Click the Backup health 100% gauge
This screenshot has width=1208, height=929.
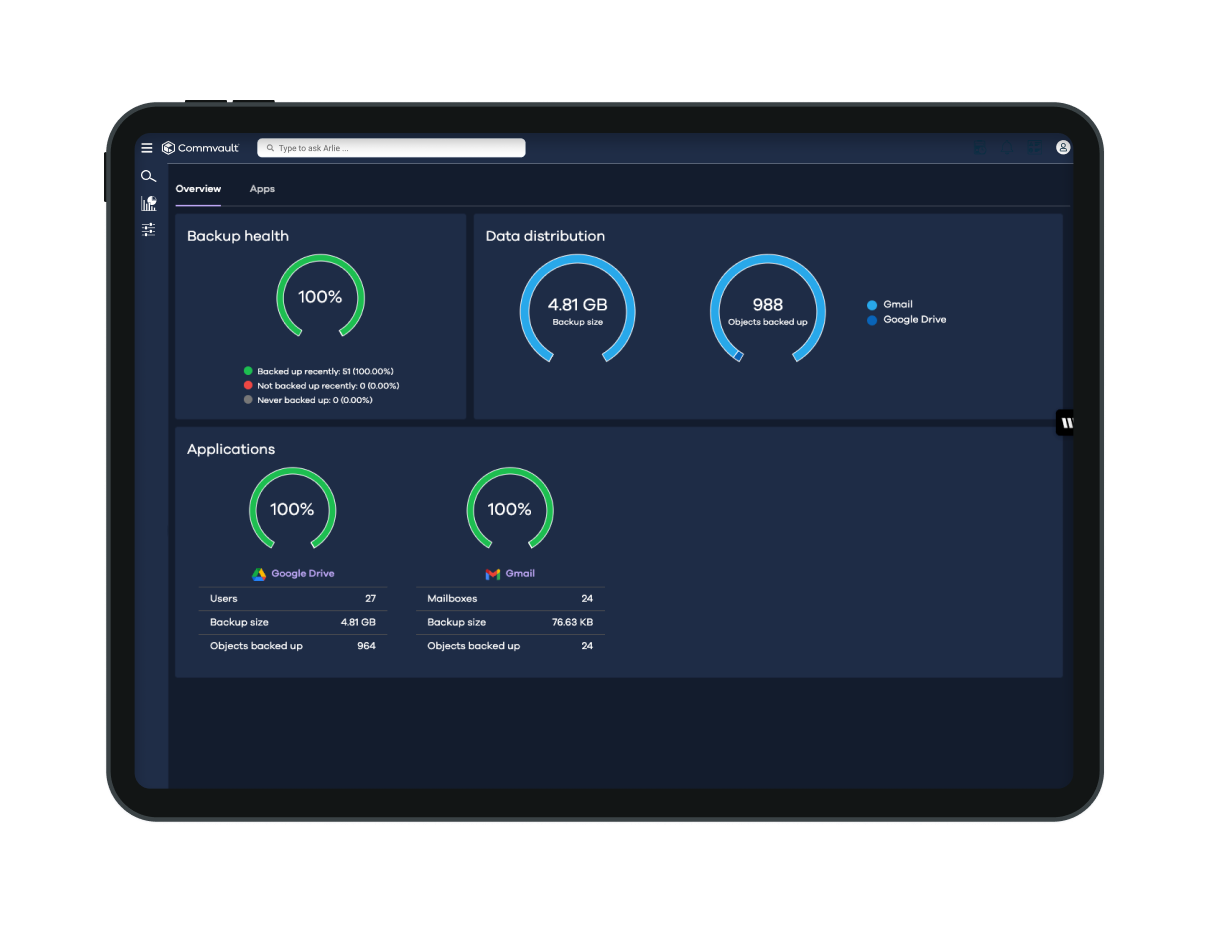pyautogui.click(x=320, y=297)
